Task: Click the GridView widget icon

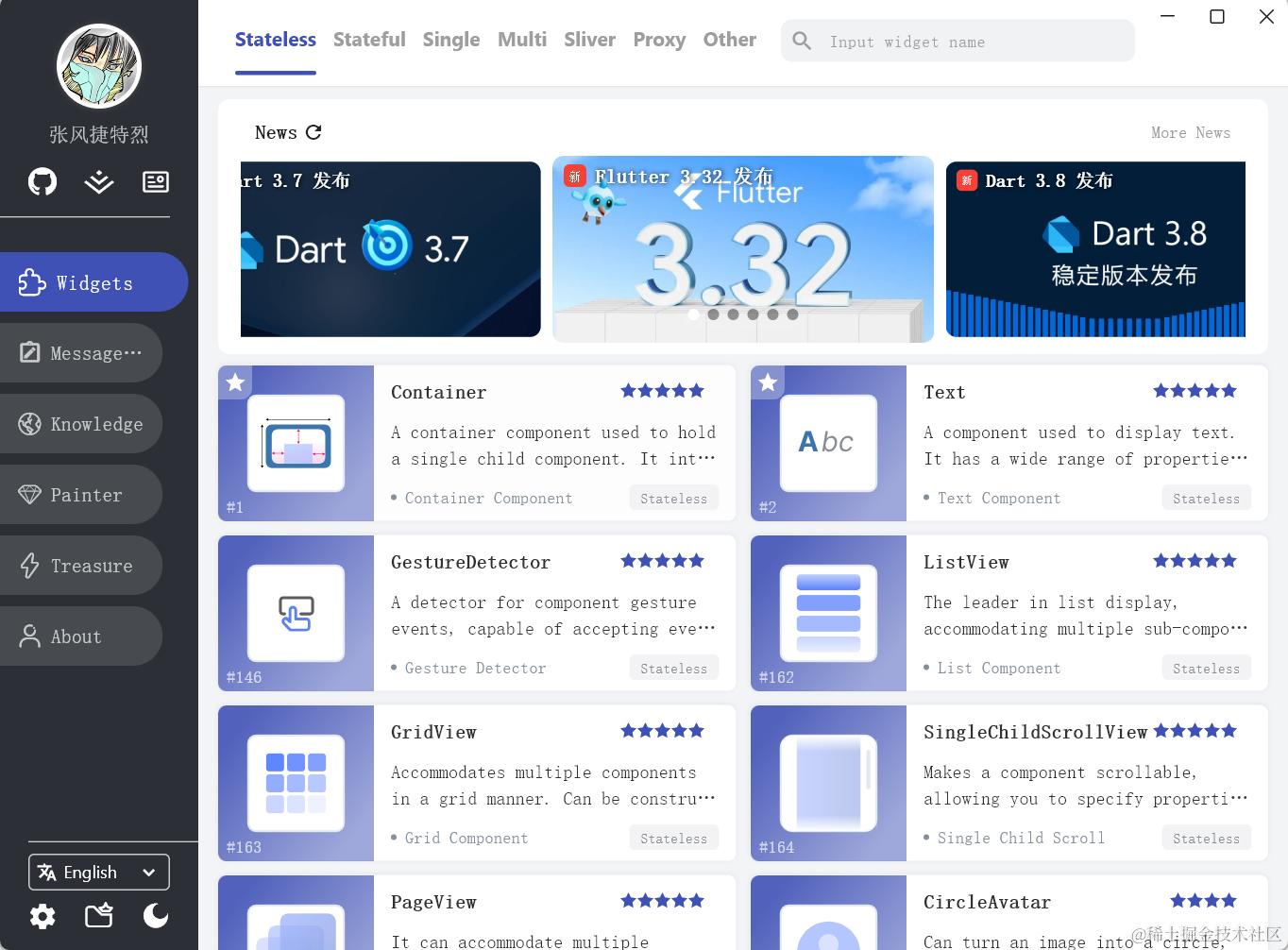Action: (x=296, y=784)
